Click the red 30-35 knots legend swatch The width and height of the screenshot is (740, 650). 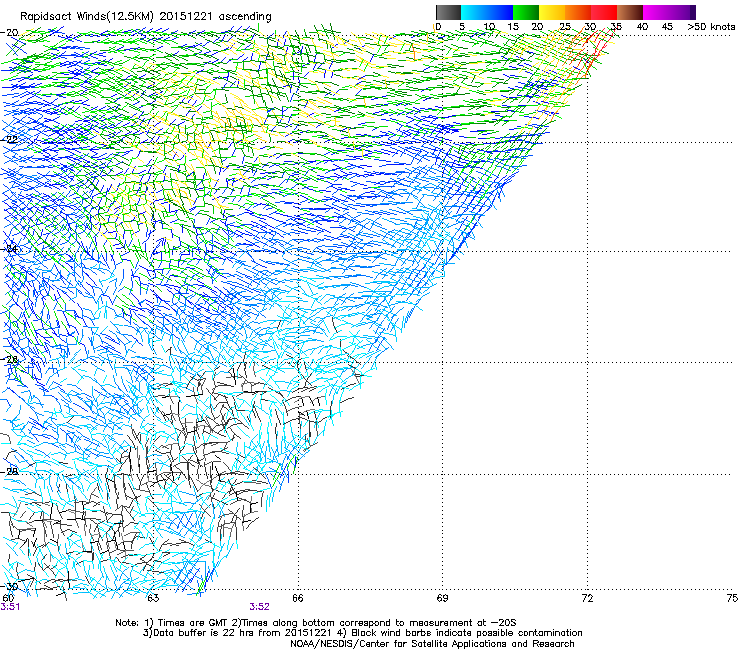pos(604,12)
